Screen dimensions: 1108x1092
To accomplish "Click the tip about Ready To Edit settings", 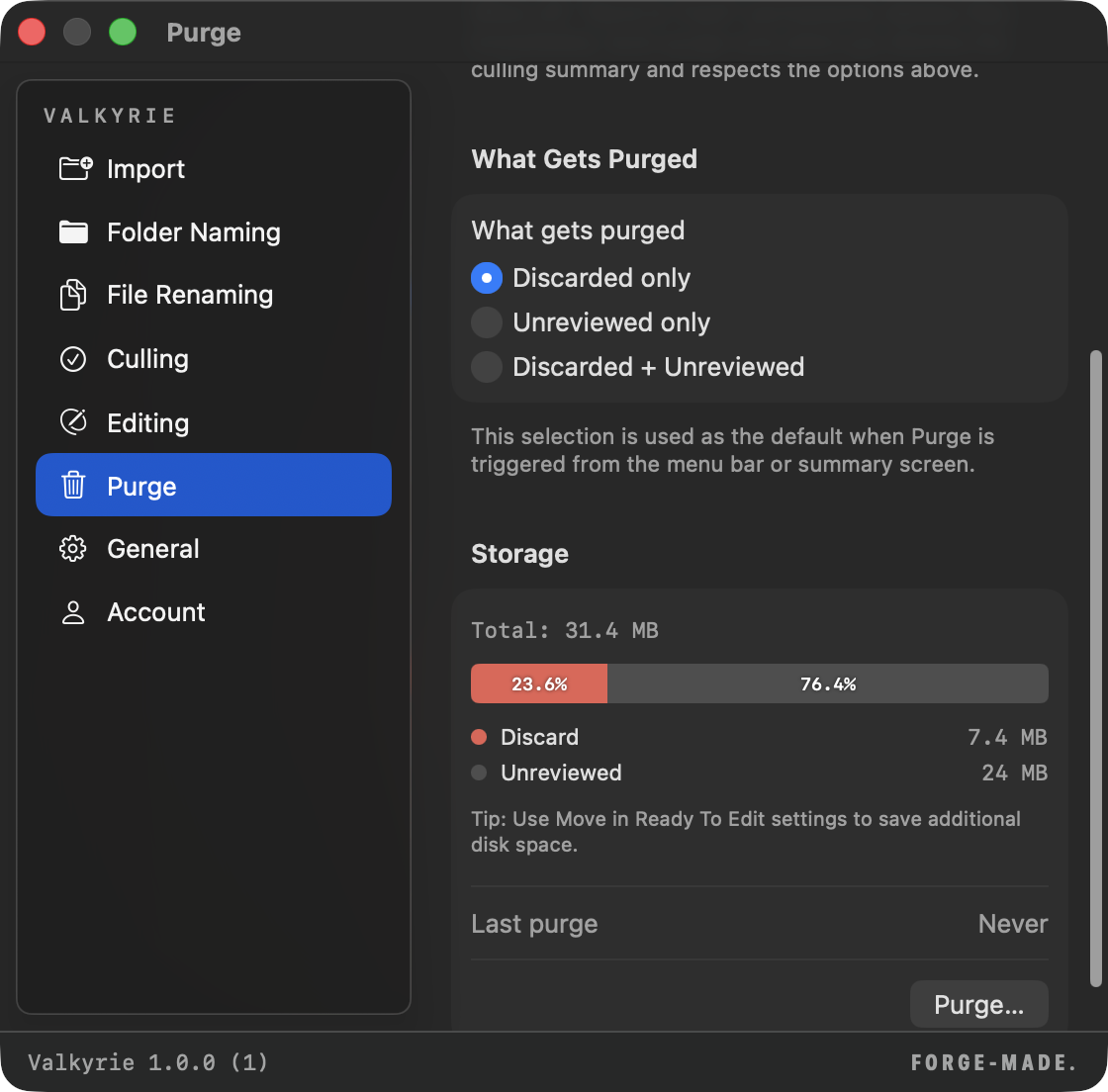I will point(746,831).
